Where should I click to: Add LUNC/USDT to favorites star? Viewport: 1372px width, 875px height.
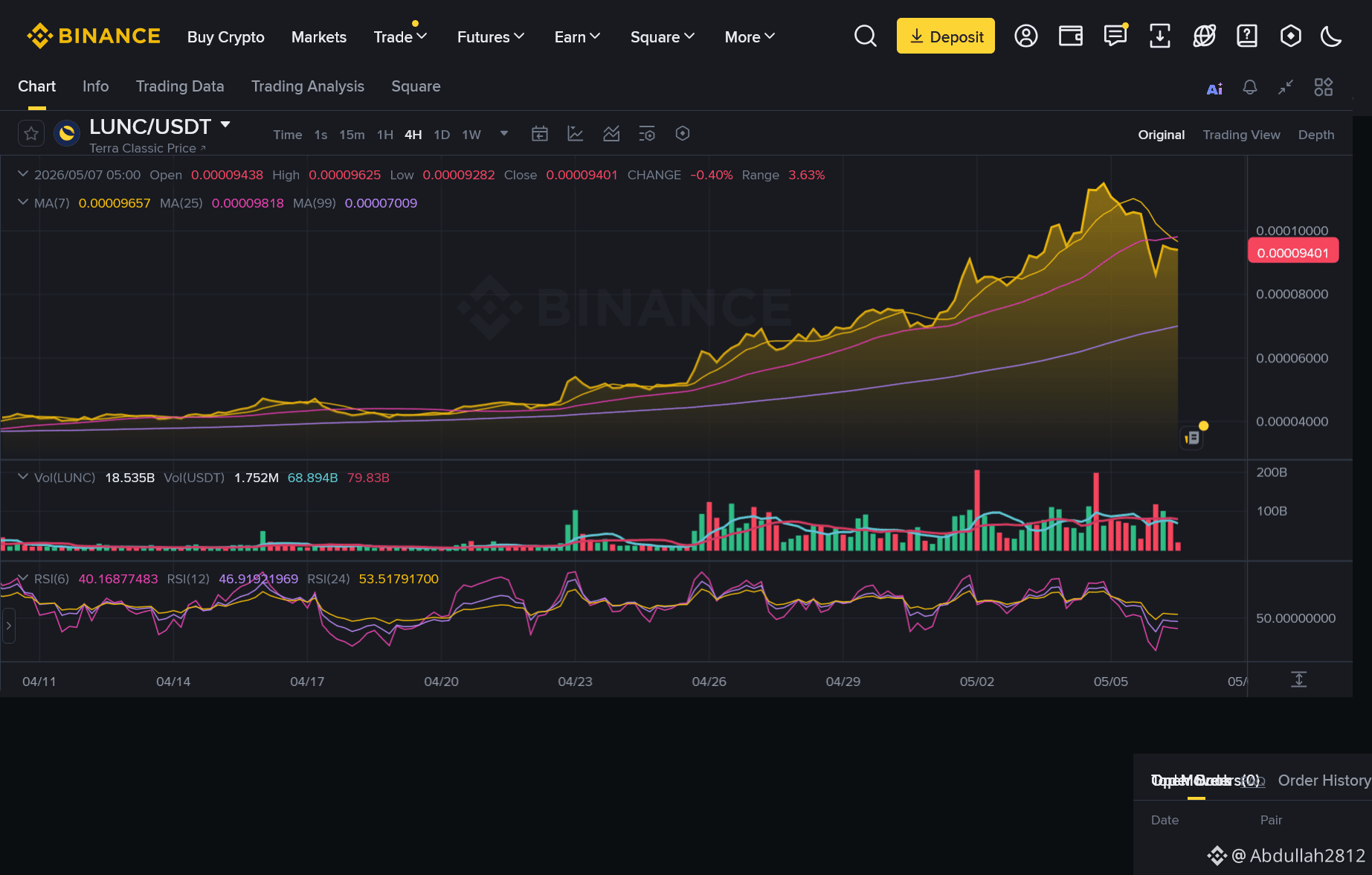[x=31, y=133]
